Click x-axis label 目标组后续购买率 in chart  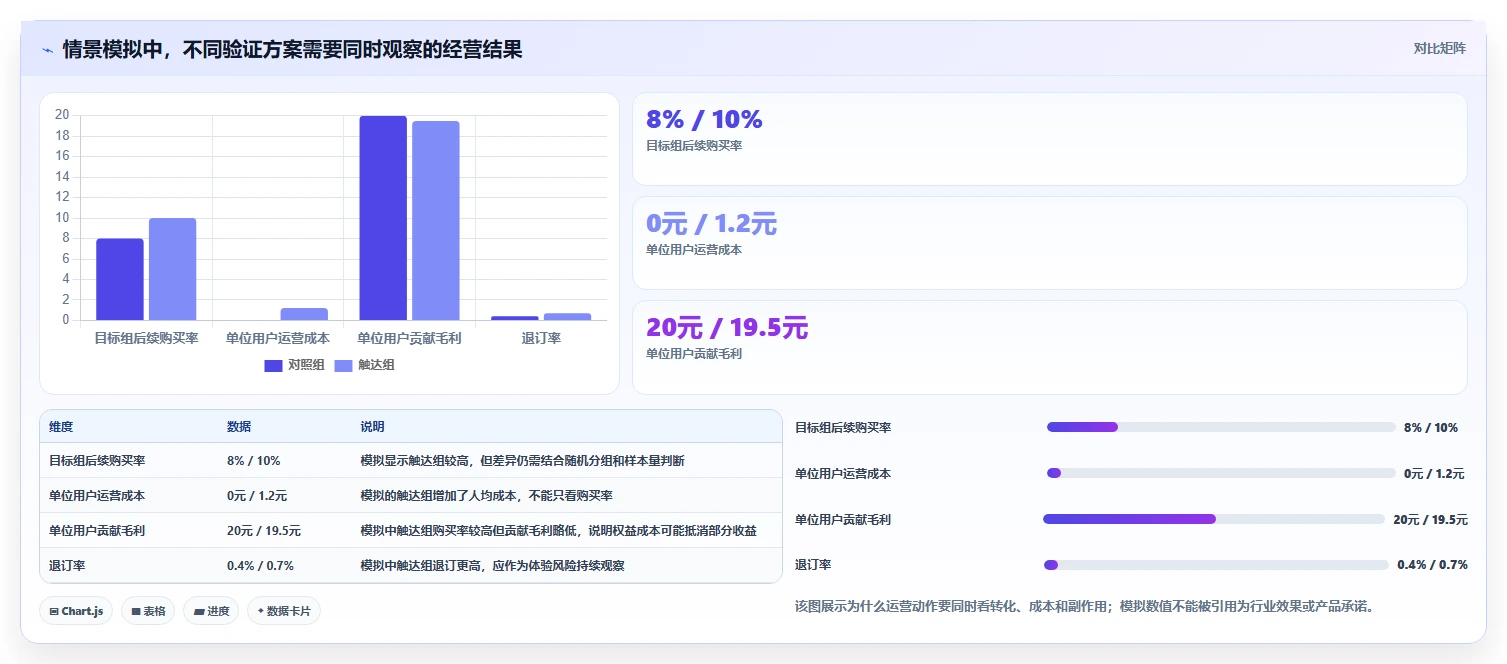point(147,338)
